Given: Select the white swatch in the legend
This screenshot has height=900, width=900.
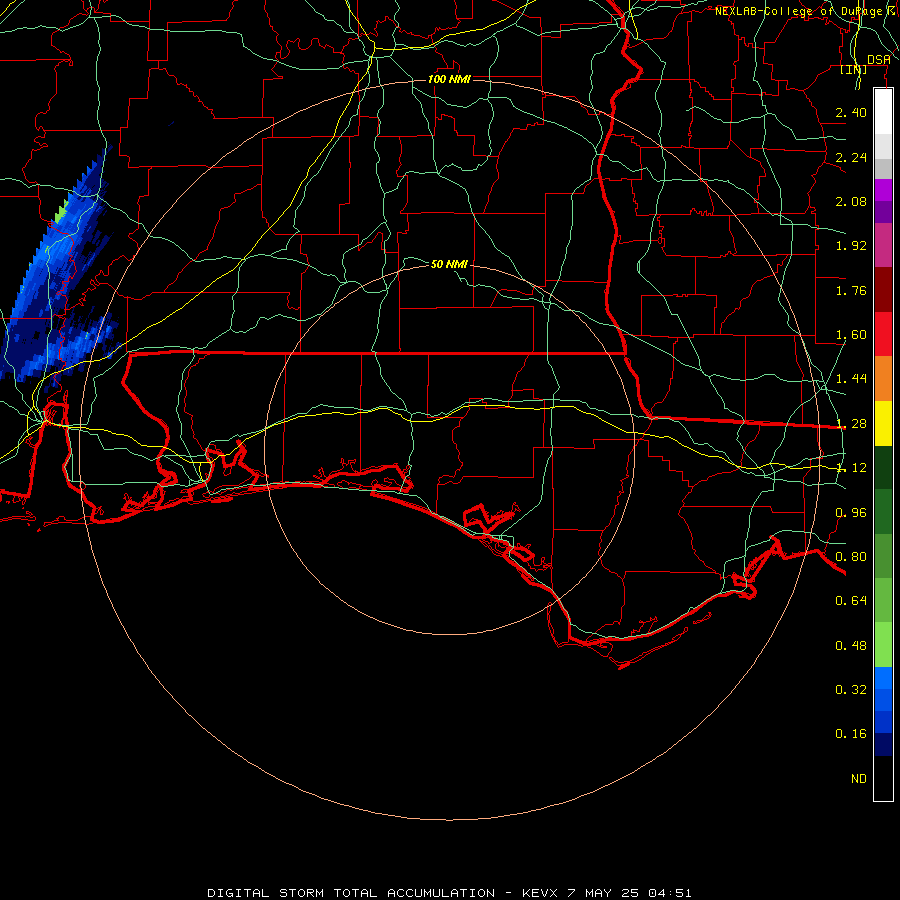Looking at the screenshot, I should (883, 112).
